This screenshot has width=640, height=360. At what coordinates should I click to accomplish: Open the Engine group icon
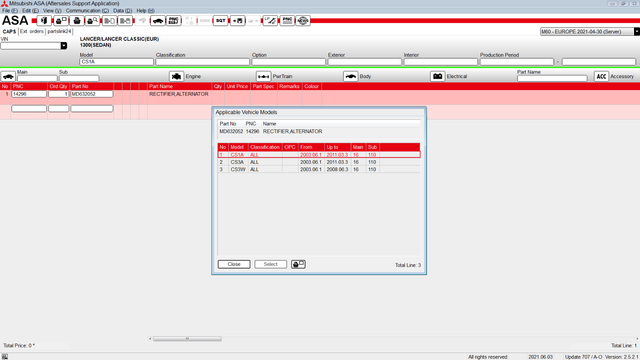click(176, 76)
